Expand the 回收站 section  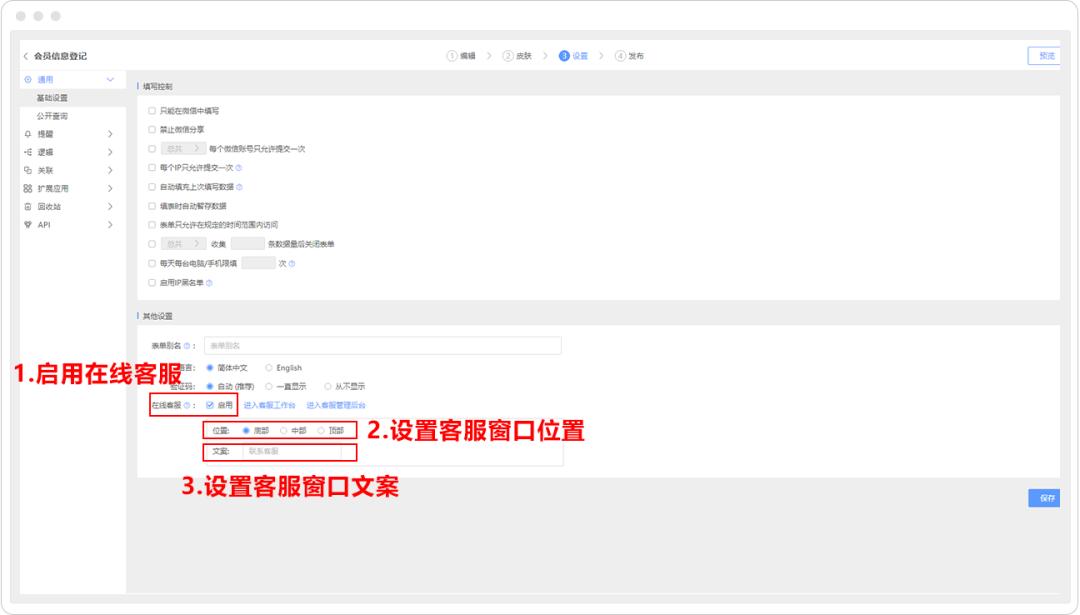point(109,207)
